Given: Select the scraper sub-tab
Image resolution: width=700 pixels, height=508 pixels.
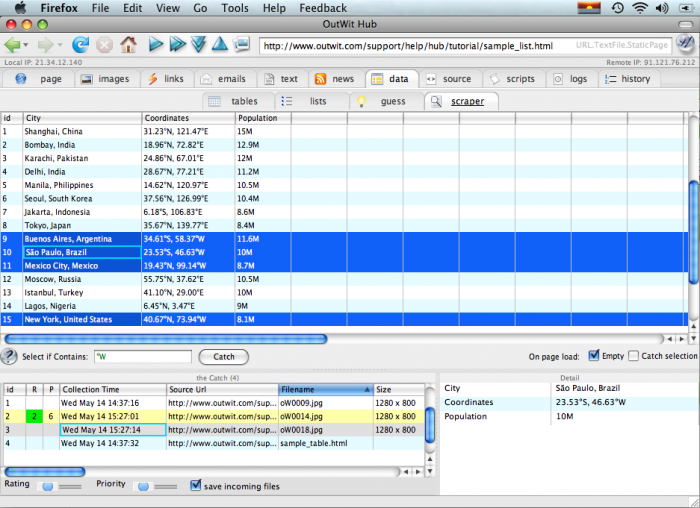Looking at the screenshot, I should click(461, 101).
